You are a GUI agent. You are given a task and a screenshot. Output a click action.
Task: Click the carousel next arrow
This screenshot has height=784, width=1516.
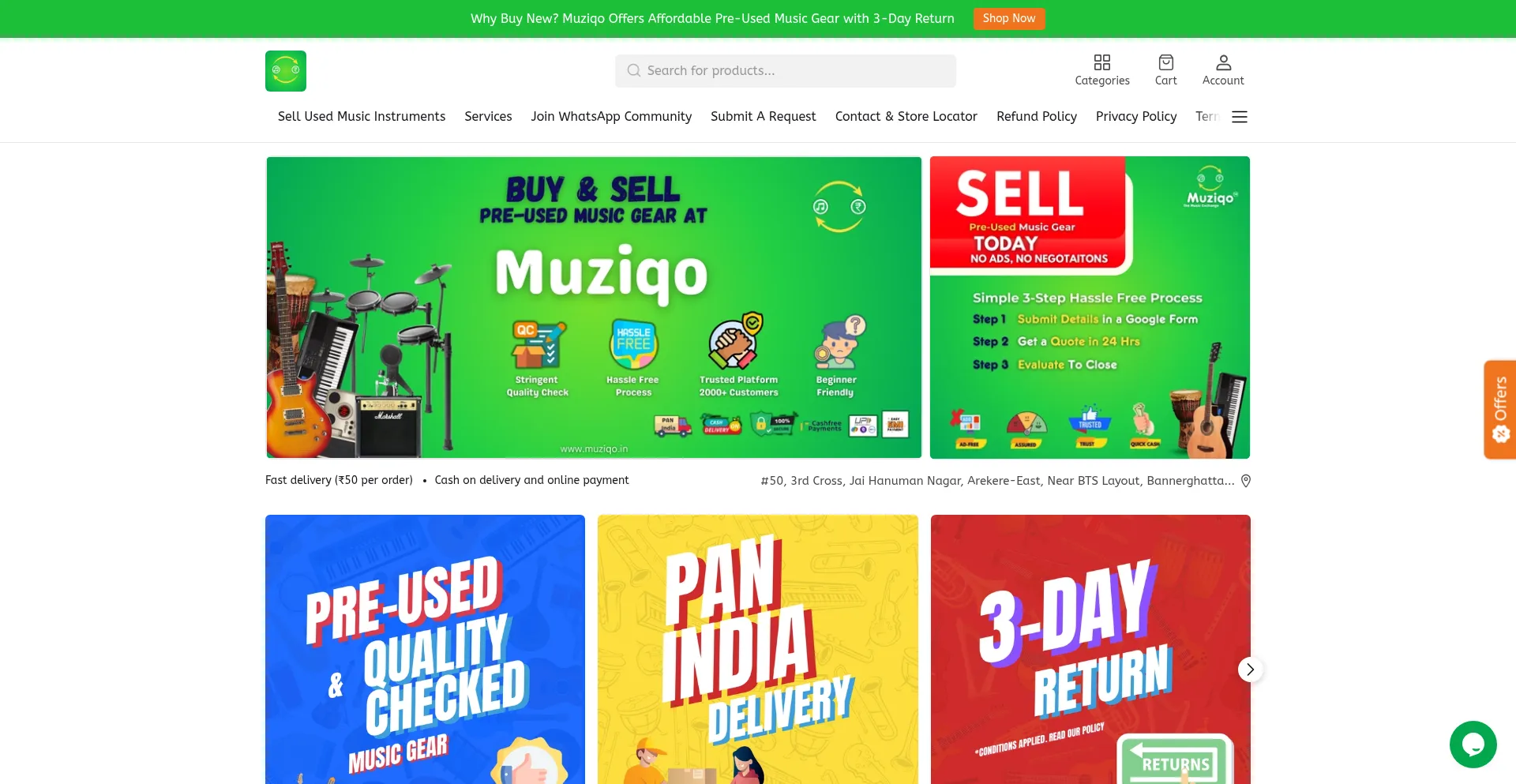point(1250,670)
